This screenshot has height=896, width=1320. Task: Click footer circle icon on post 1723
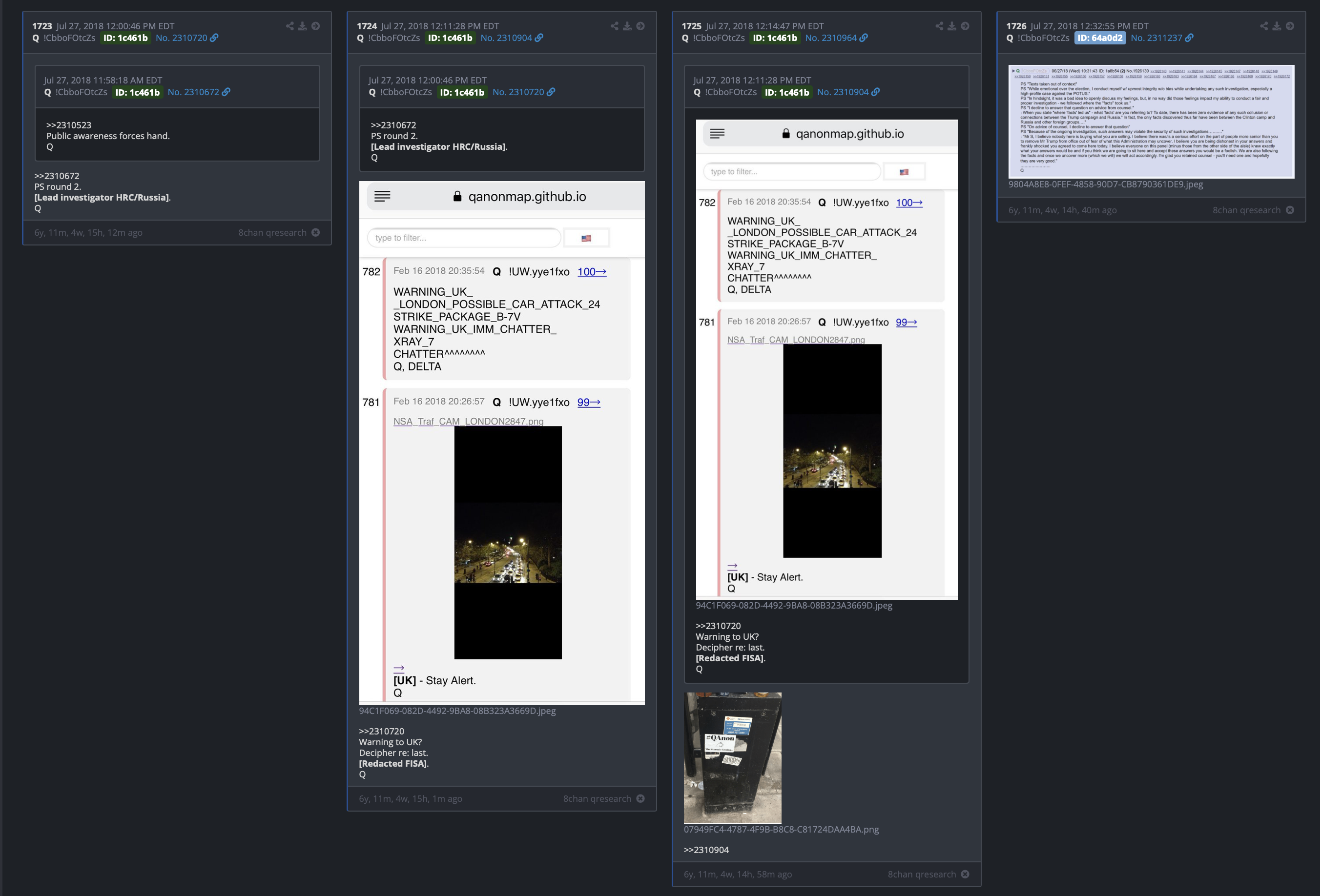tap(316, 232)
